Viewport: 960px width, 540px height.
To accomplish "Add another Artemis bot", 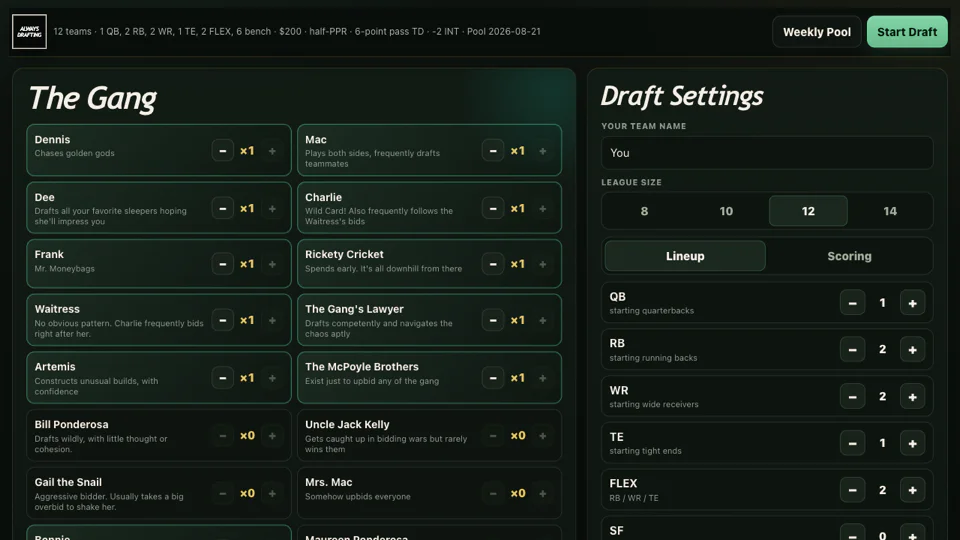I will point(272,378).
